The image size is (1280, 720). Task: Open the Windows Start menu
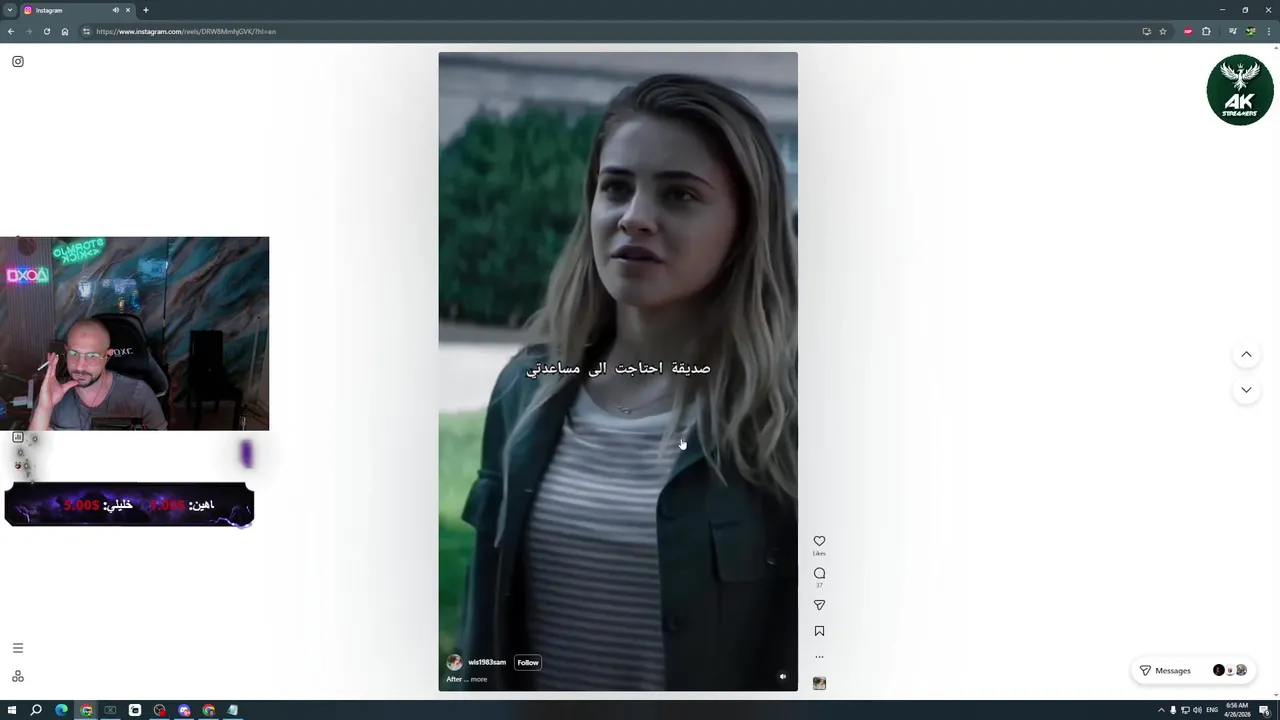pyautogui.click(x=12, y=710)
